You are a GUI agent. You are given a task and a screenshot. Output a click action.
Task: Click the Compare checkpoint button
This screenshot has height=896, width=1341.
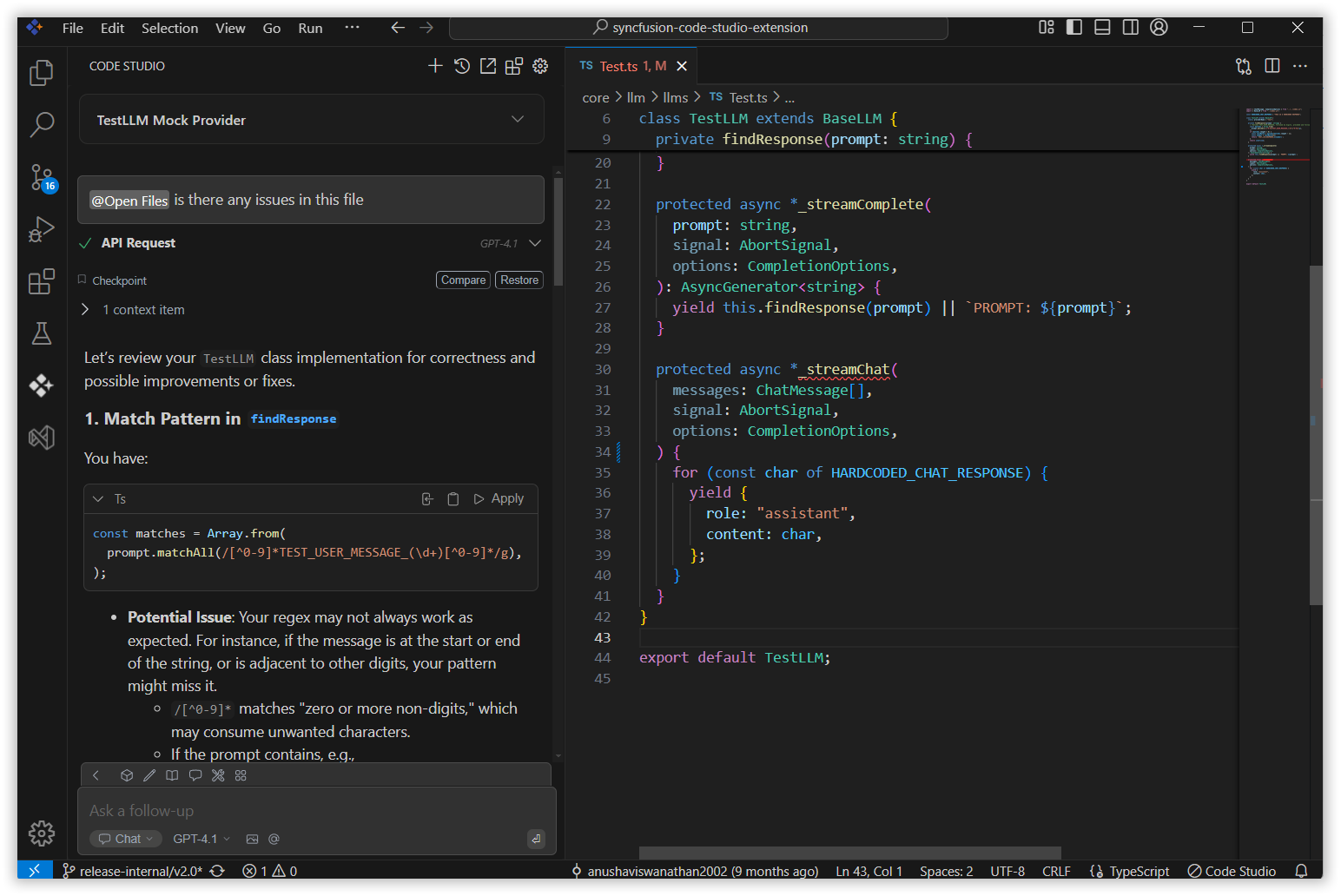463,280
